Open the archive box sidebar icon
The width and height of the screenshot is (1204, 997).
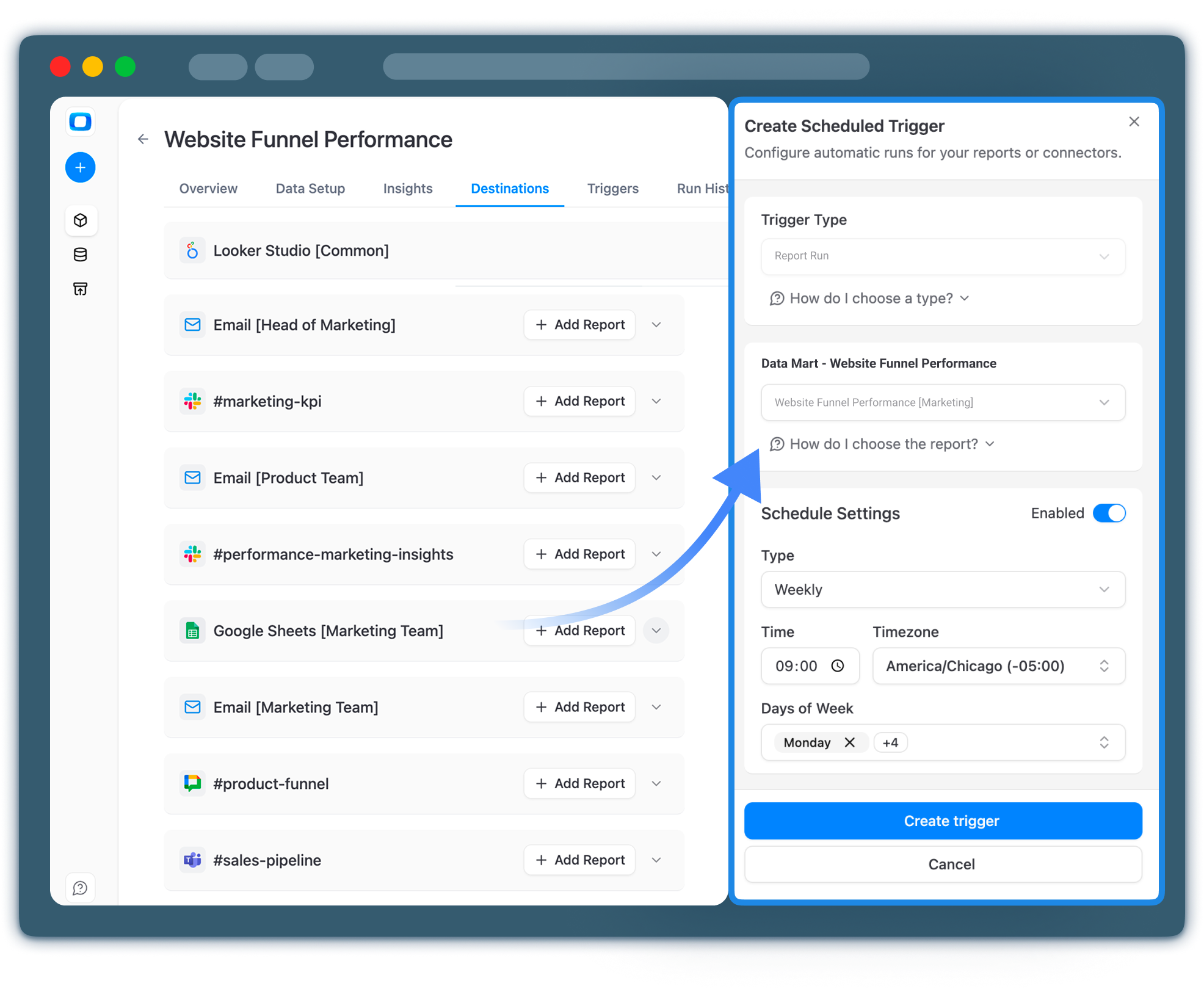coord(80,289)
